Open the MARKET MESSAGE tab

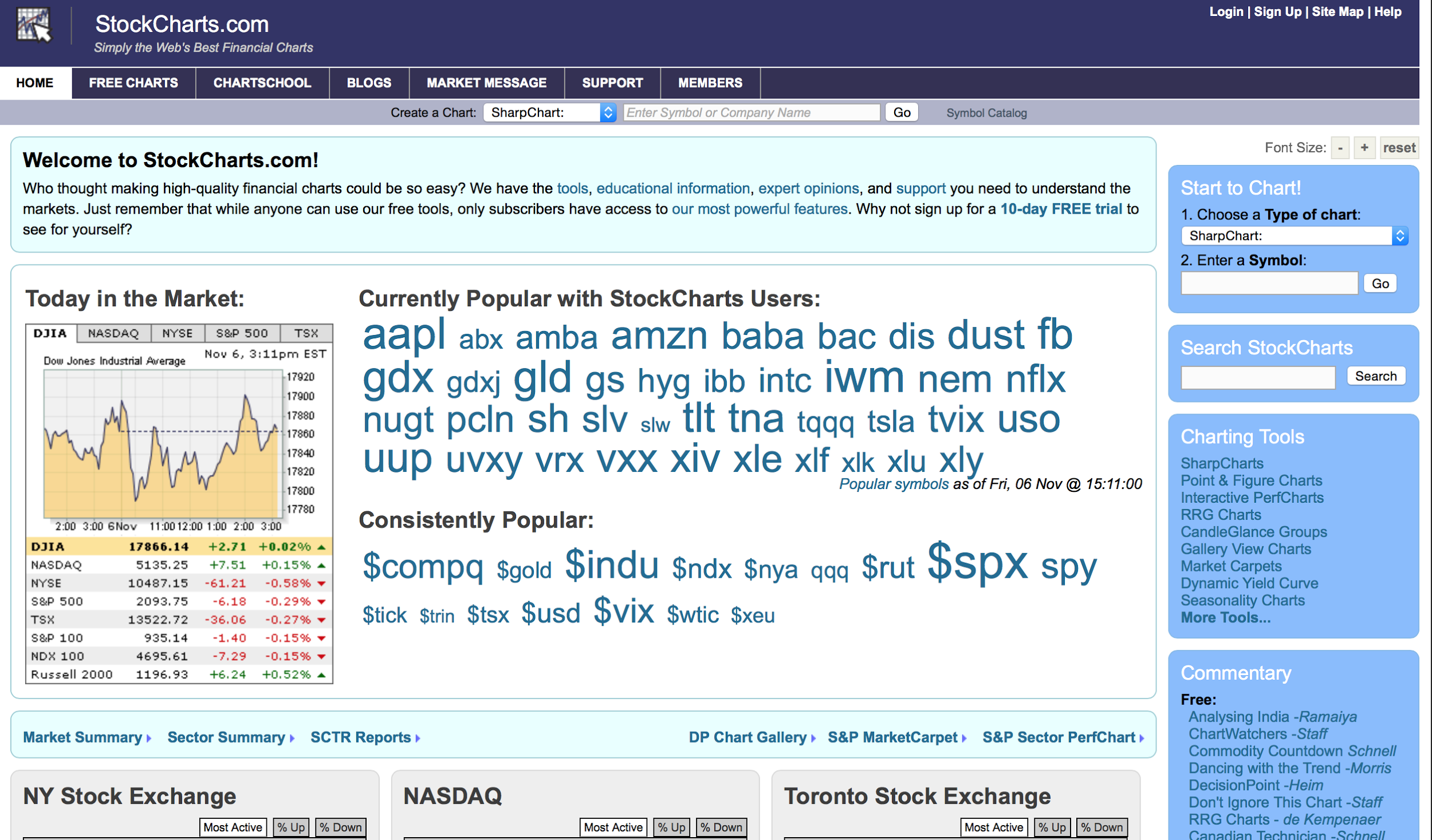[x=487, y=83]
